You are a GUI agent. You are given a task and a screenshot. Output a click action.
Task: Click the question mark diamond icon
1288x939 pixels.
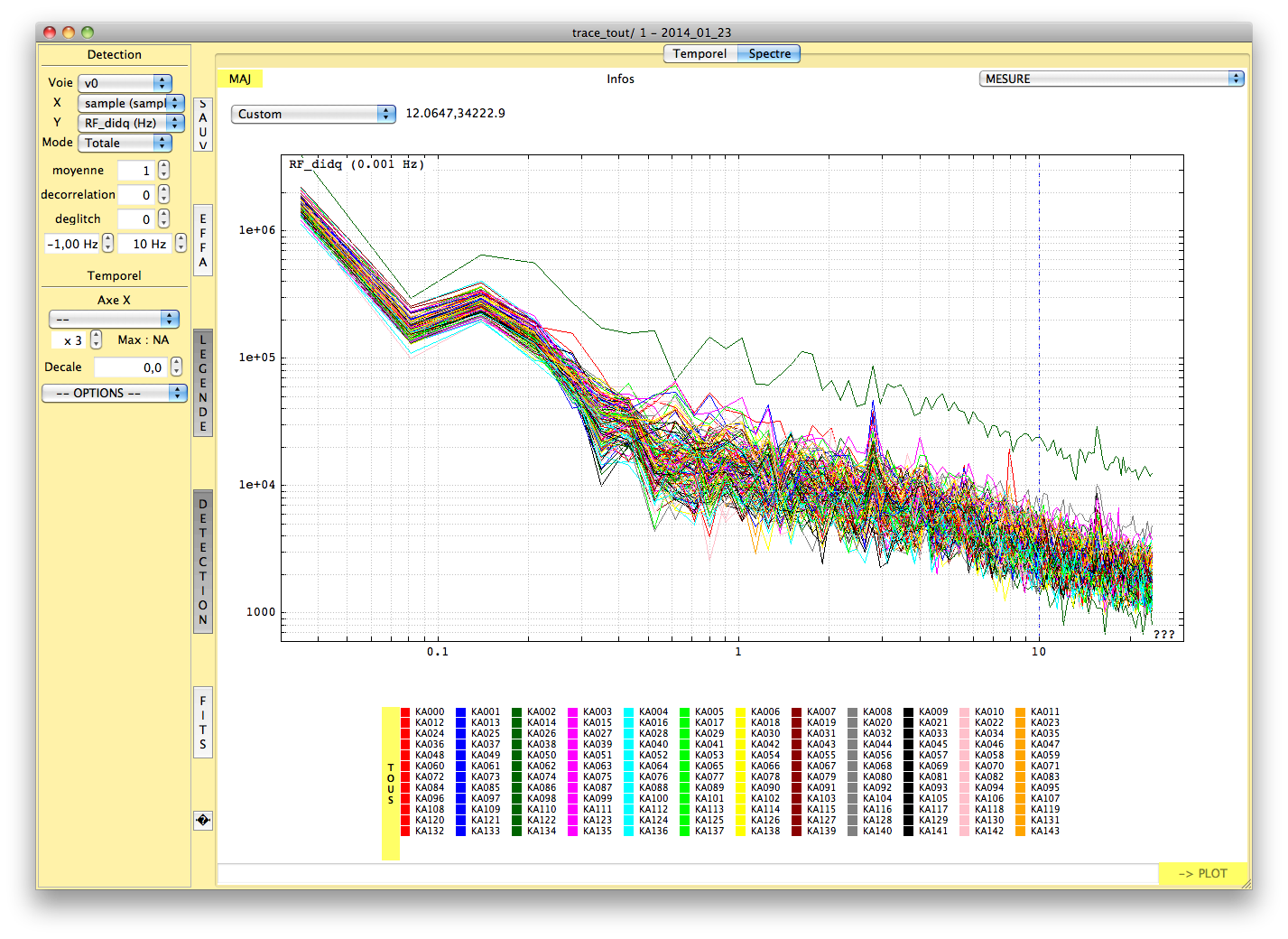click(x=203, y=820)
